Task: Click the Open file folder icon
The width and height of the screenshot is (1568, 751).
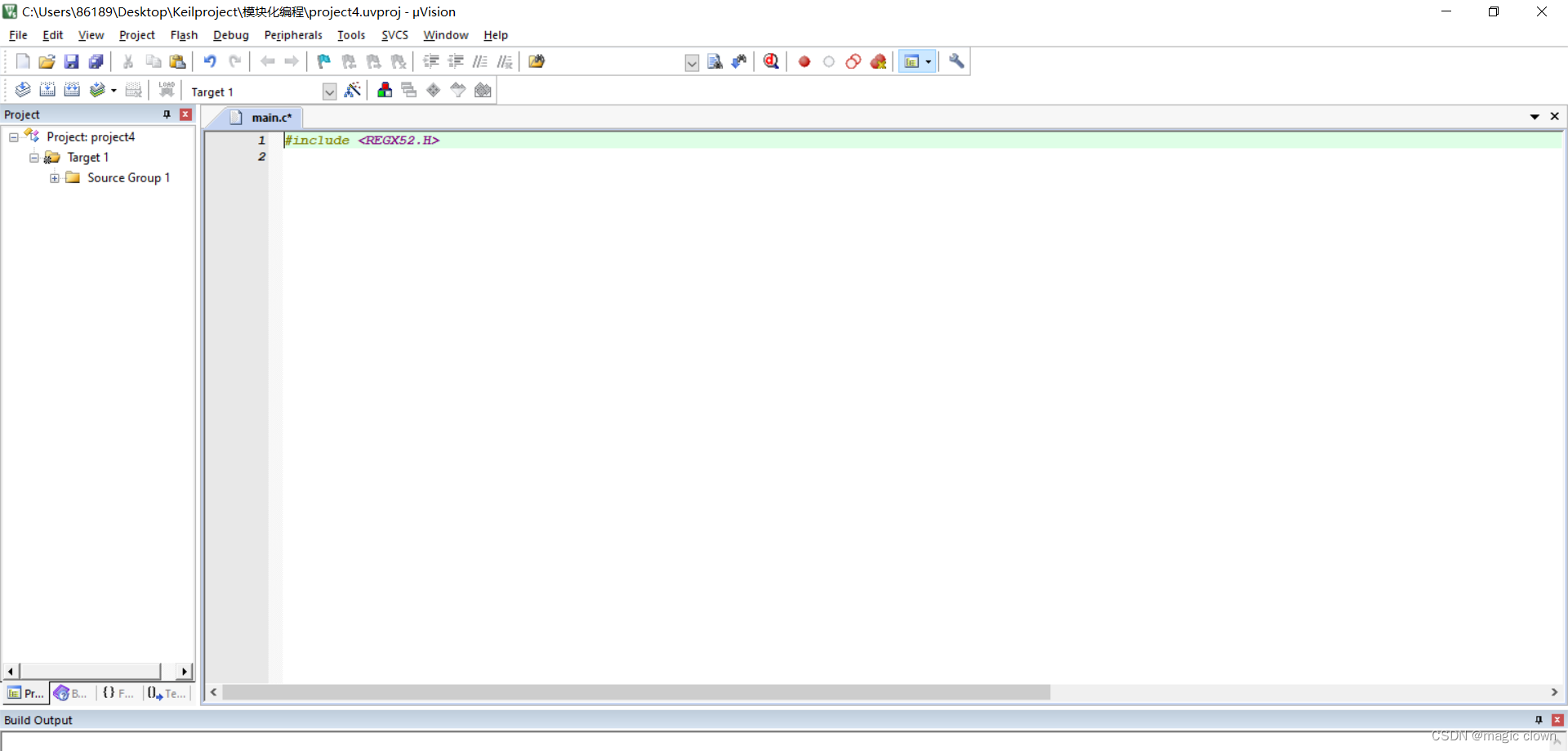Action: (x=47, y=61)
